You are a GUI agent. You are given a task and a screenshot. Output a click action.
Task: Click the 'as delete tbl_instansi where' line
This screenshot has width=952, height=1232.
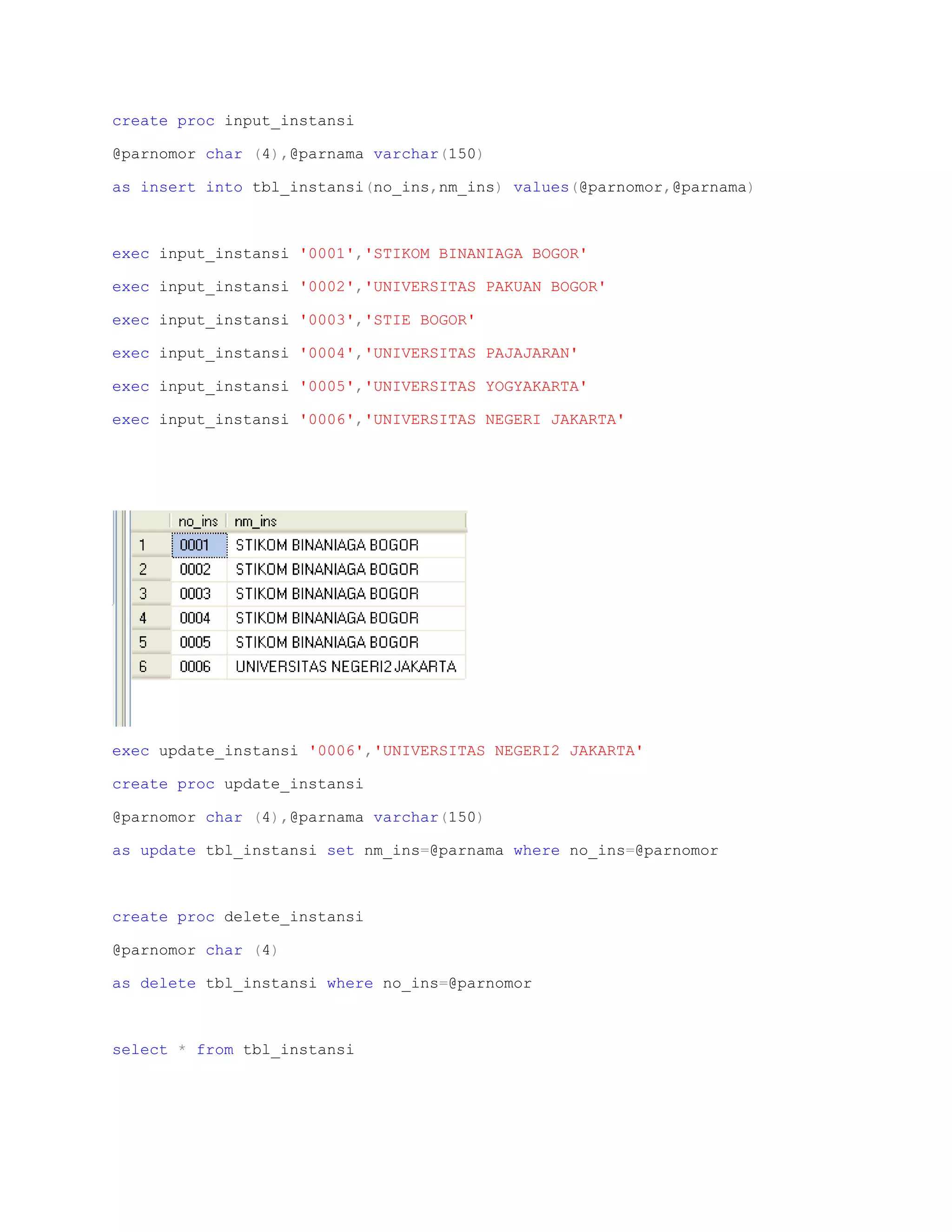tap(322, 984)
